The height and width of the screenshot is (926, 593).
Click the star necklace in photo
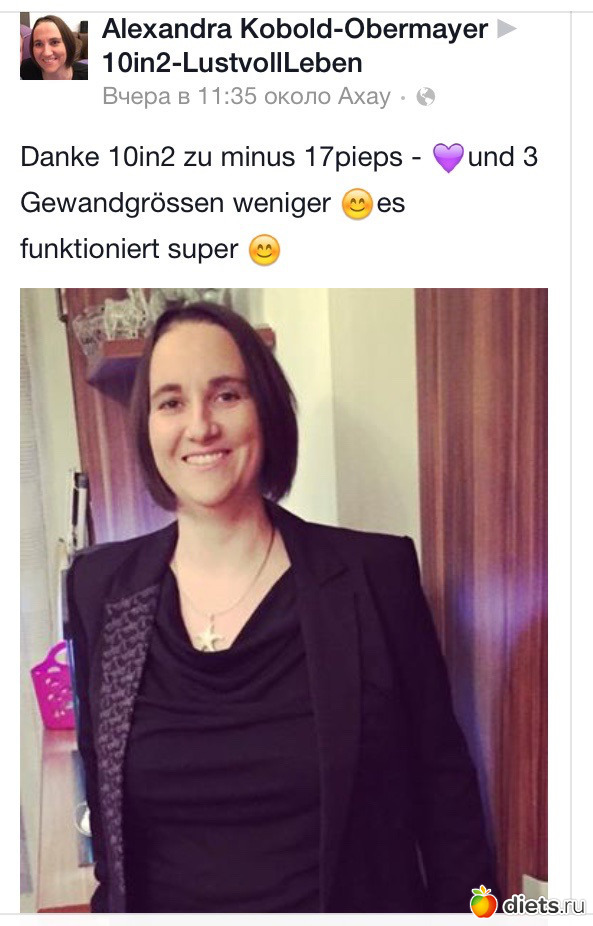click(x=210, y=639)
